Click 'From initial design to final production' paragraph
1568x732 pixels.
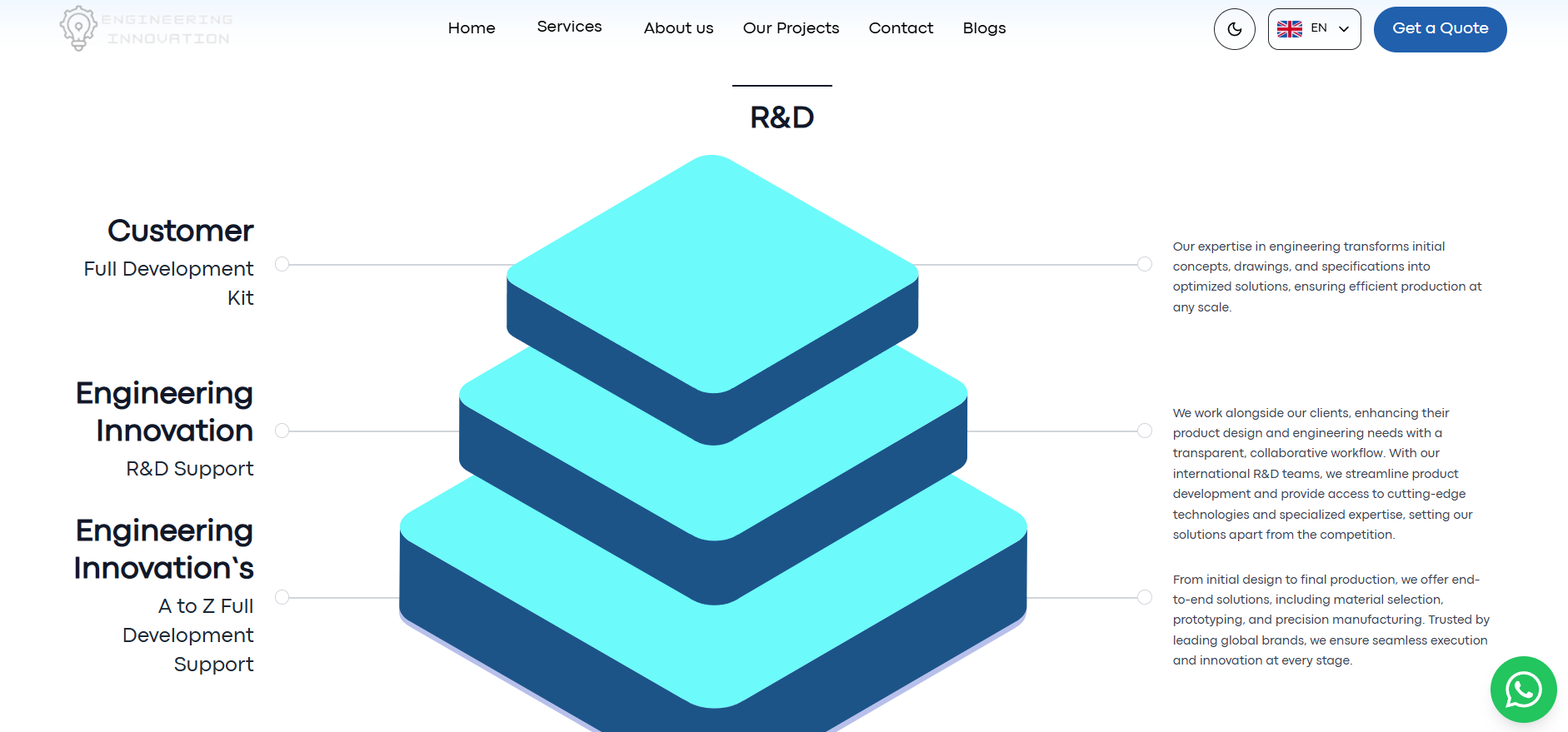click(x=1331, y=620)
